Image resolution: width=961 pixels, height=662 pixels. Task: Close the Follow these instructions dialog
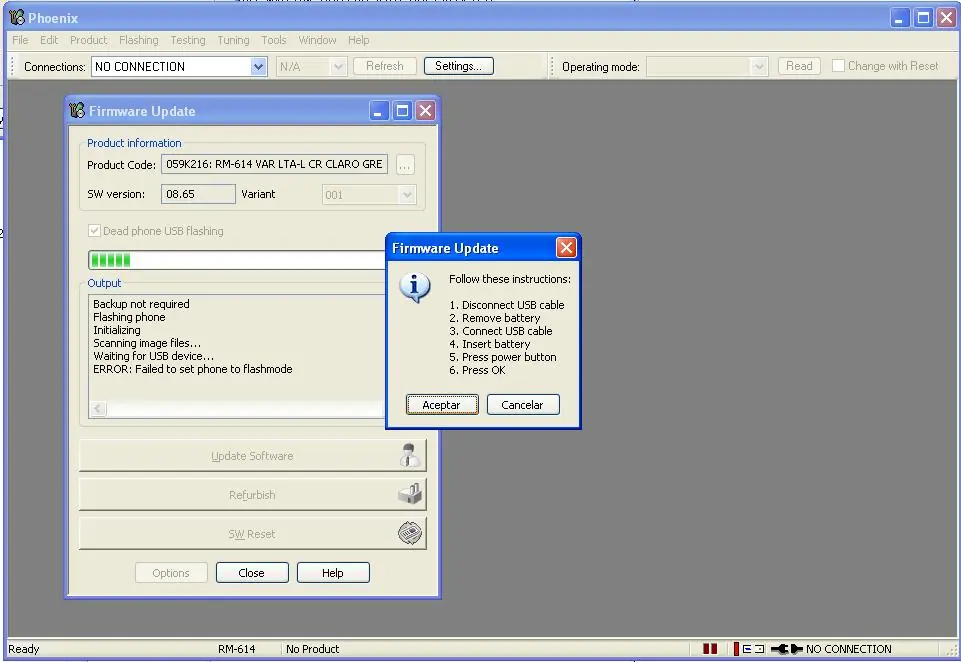point(566,248)
